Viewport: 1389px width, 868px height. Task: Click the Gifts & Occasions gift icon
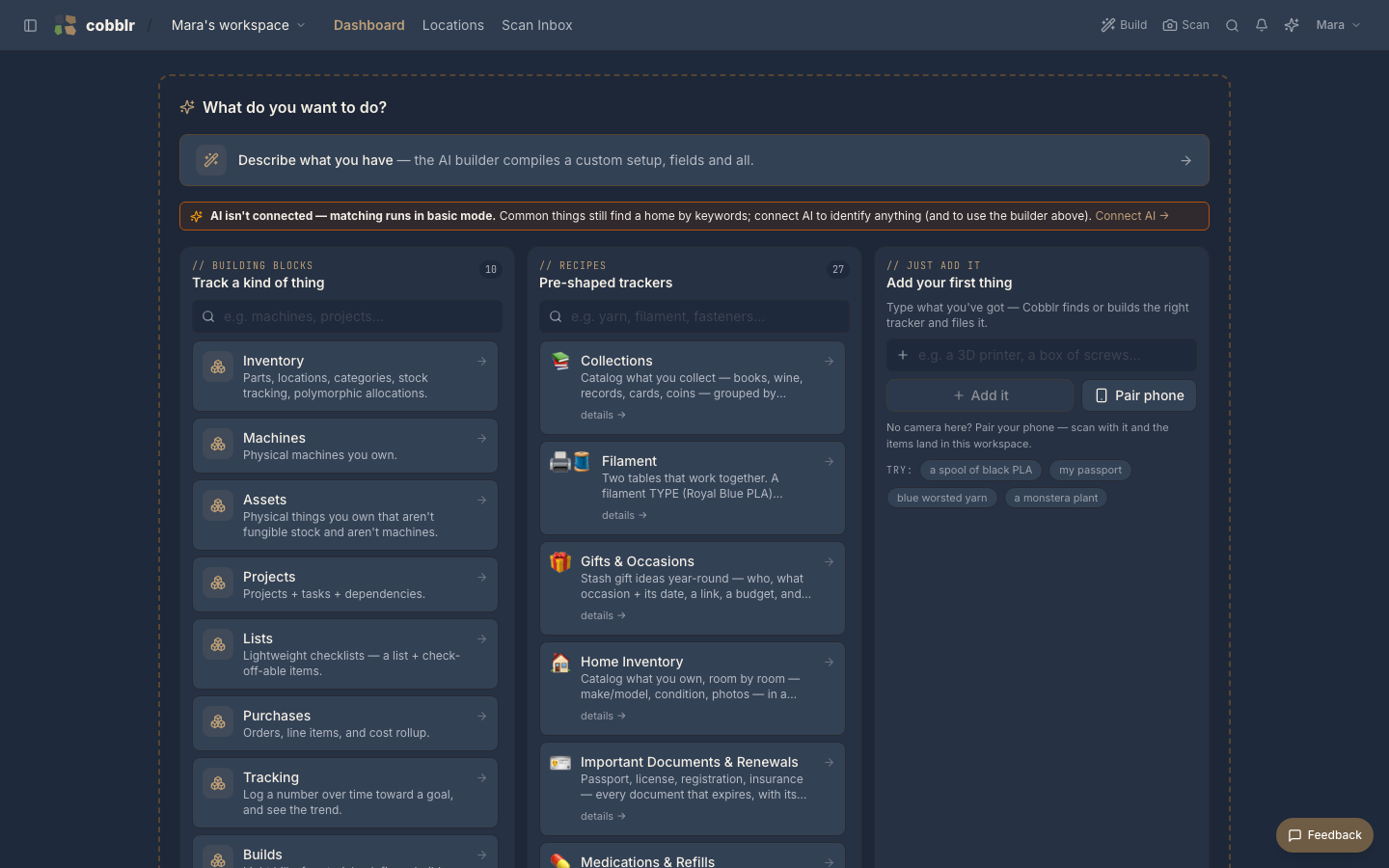pos(560,561)
